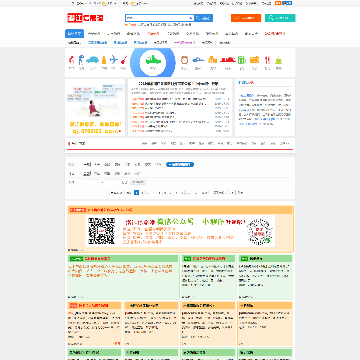The image size is (360, 360).
Task: Select the red guitar category icon
Action: point(124,60)
